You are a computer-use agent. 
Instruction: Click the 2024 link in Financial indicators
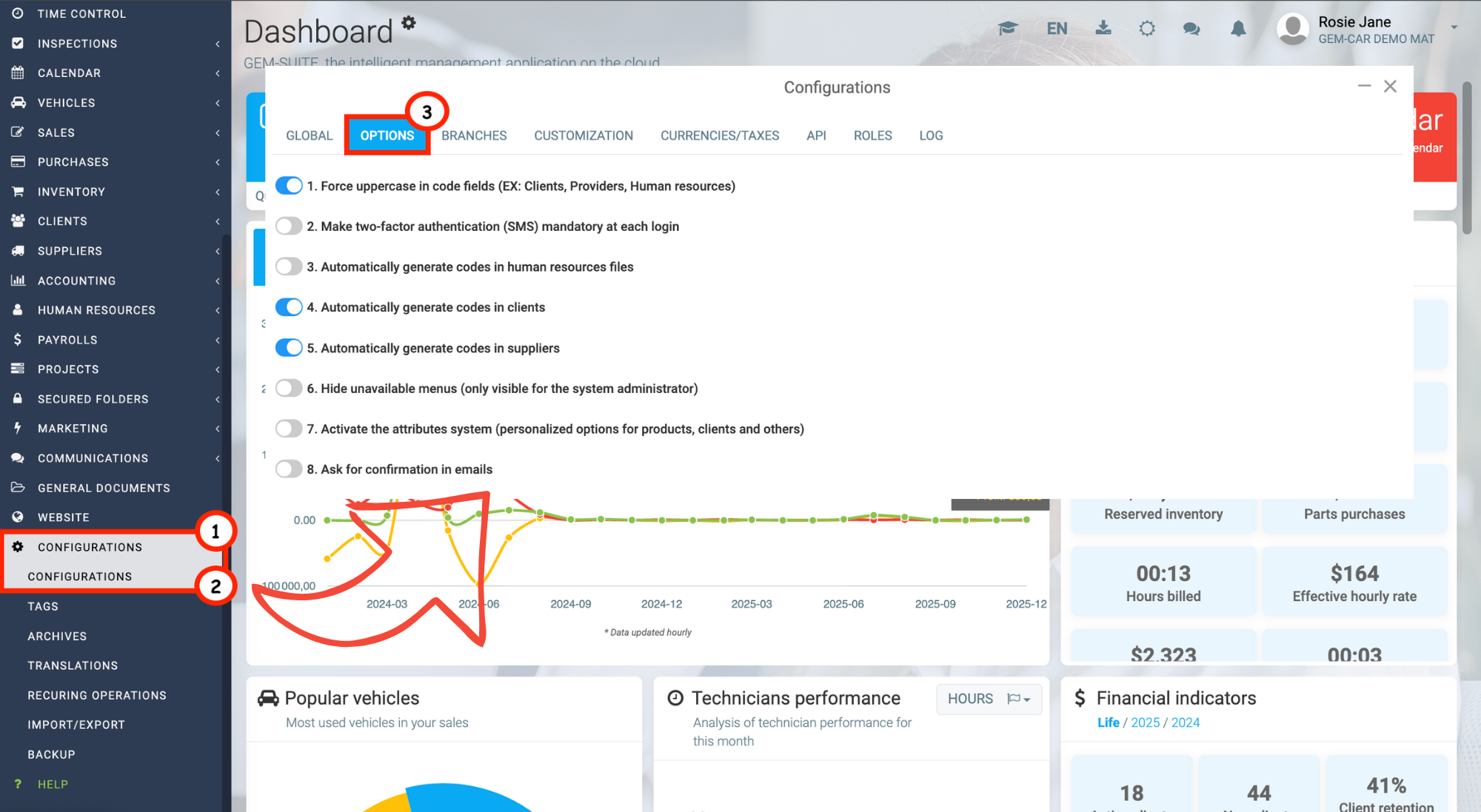point(1186,722)
